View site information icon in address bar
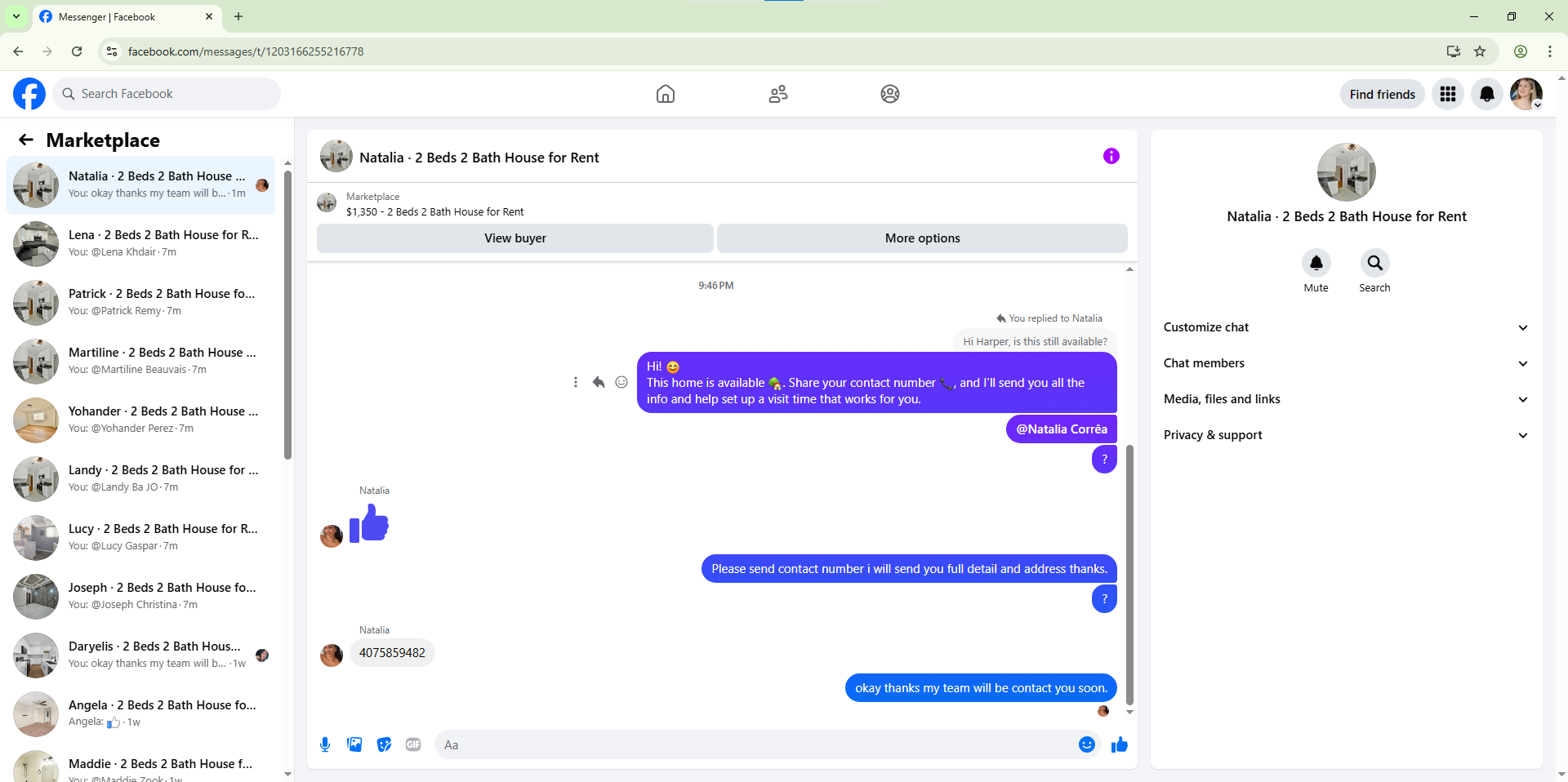The image size is (1568, 782). click(112, 51)
